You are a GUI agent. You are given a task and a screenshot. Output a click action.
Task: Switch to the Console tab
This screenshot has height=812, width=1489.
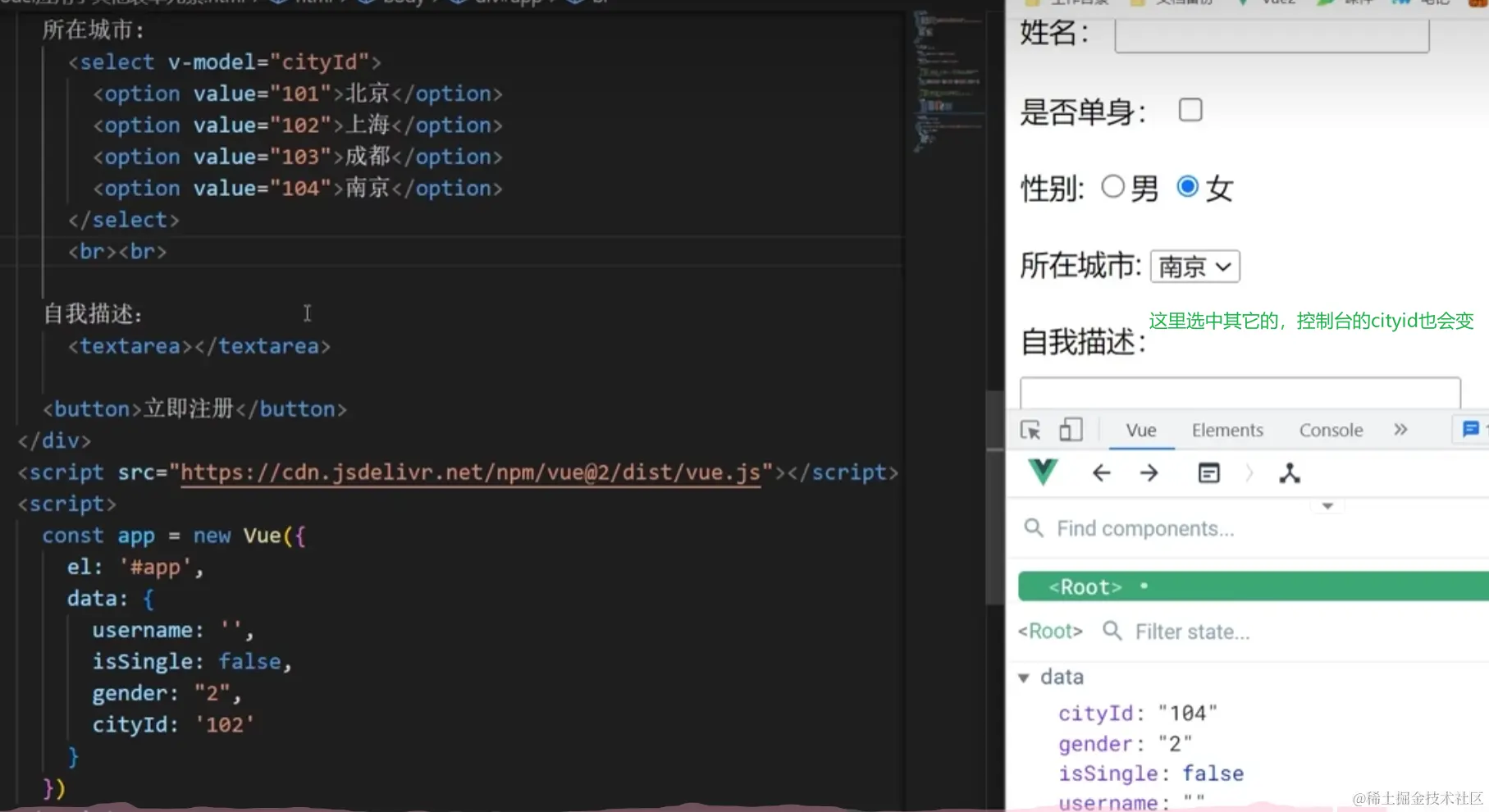click(1331, 430)
